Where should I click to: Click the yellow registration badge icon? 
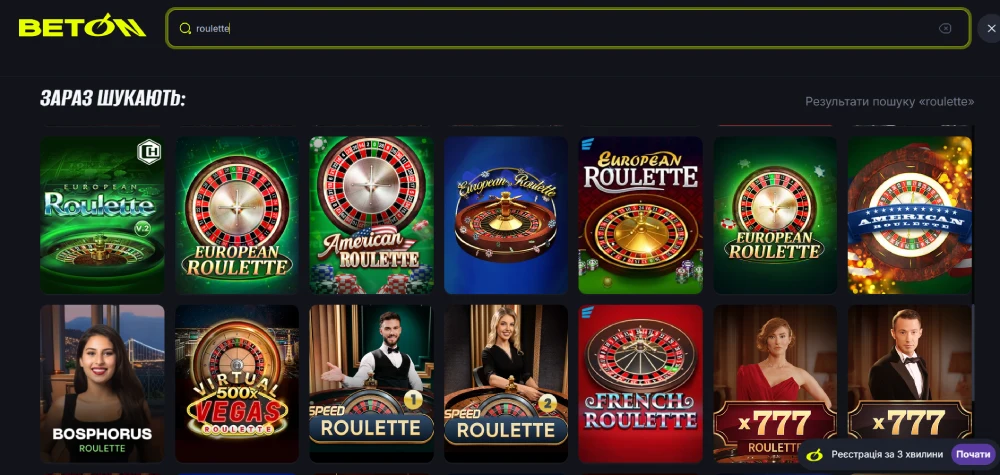point(813,455)
